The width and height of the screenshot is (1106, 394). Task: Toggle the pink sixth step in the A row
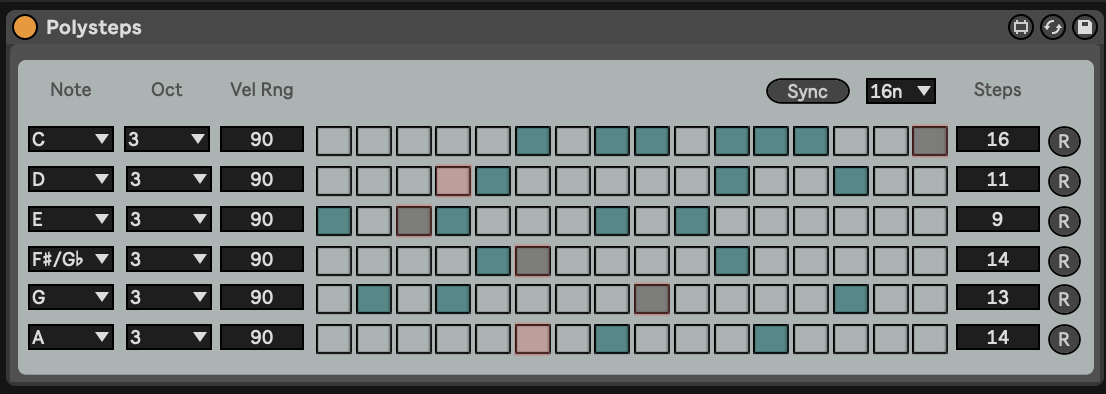(533, 339)
